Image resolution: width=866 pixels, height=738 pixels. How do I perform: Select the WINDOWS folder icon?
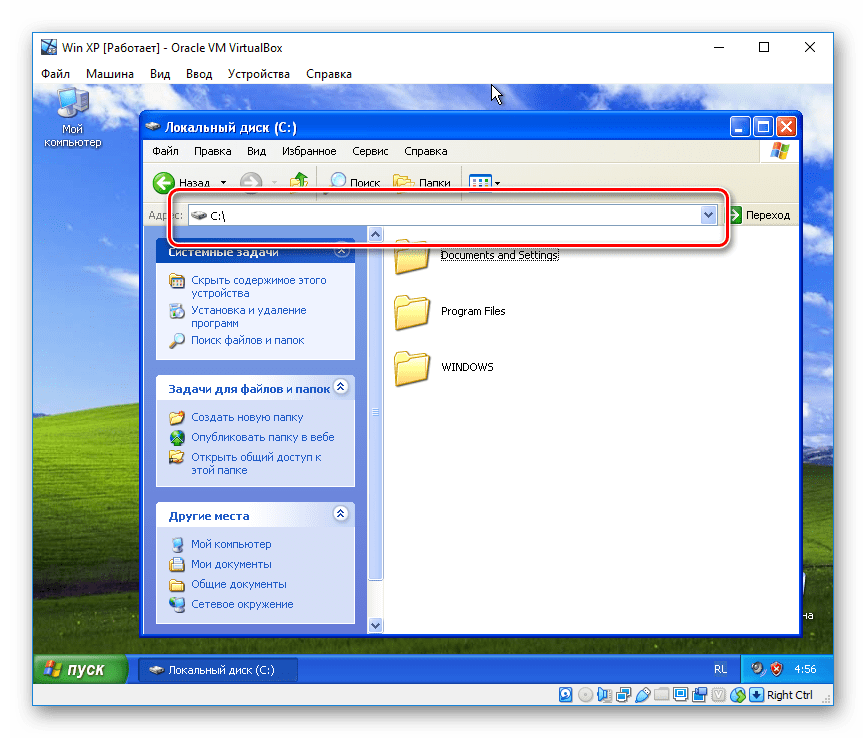[412, 368]
